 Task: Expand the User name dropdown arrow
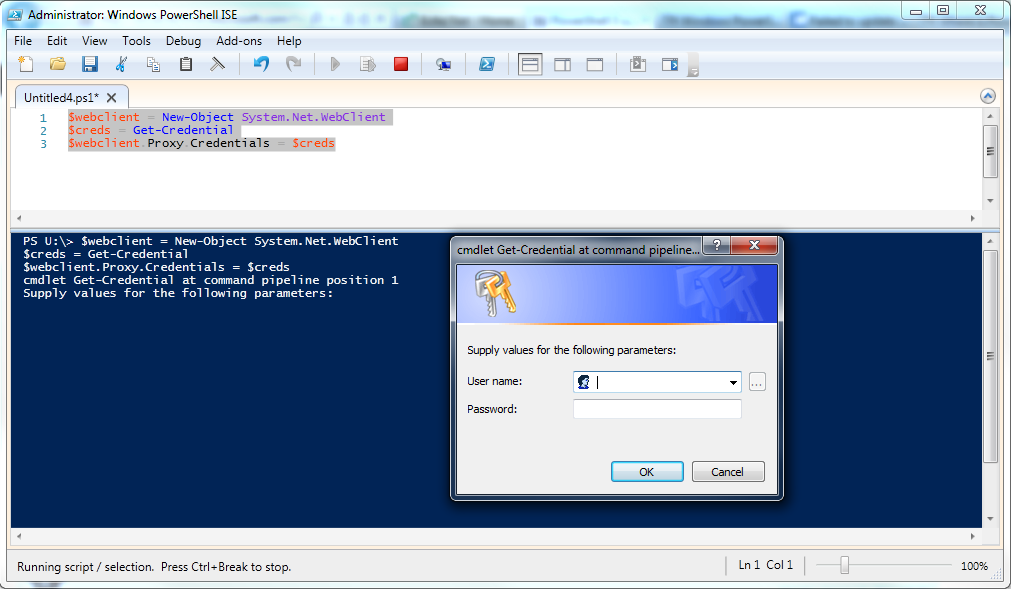click(733, 383)
